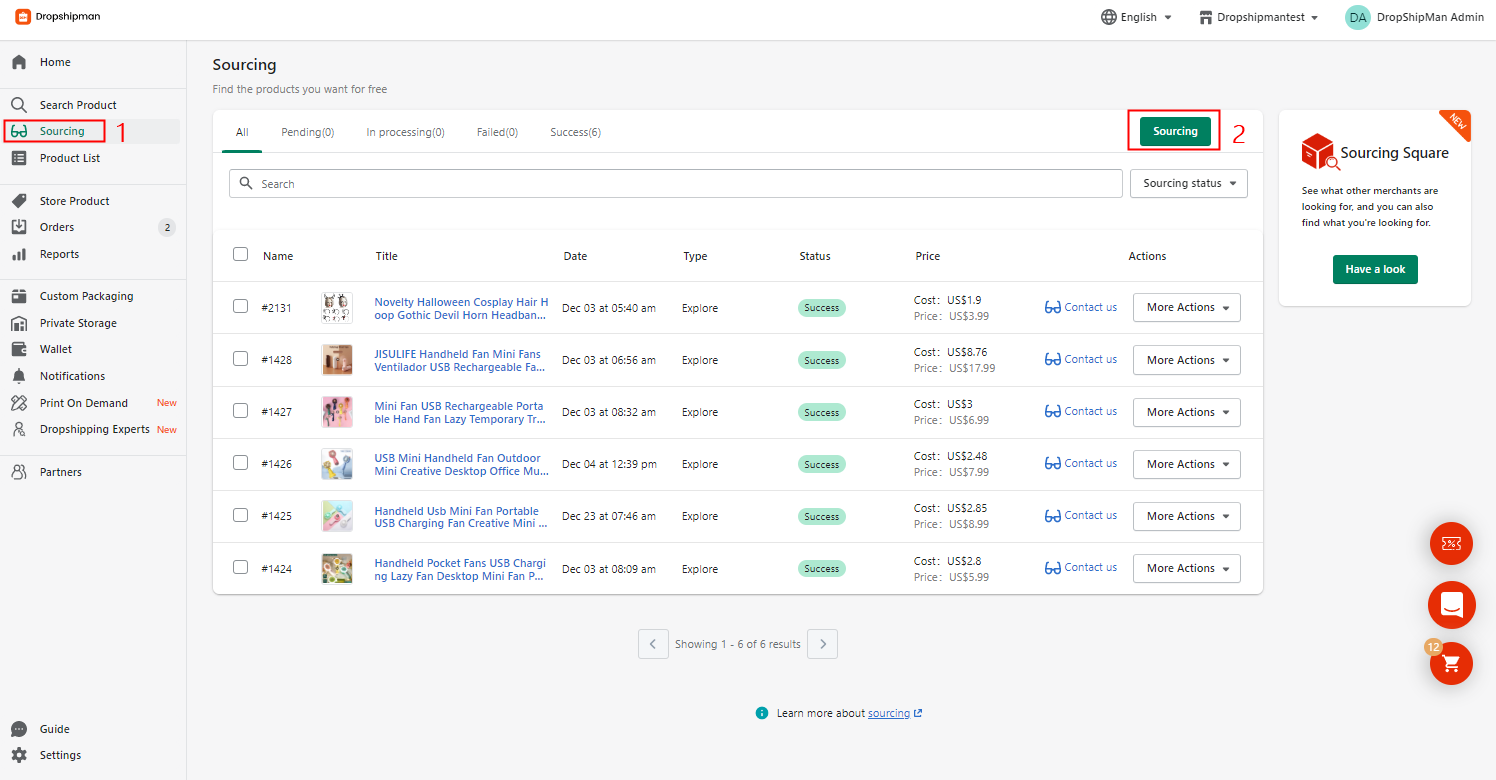Go to Private Storage in sidebar

[x=77, y=323]
